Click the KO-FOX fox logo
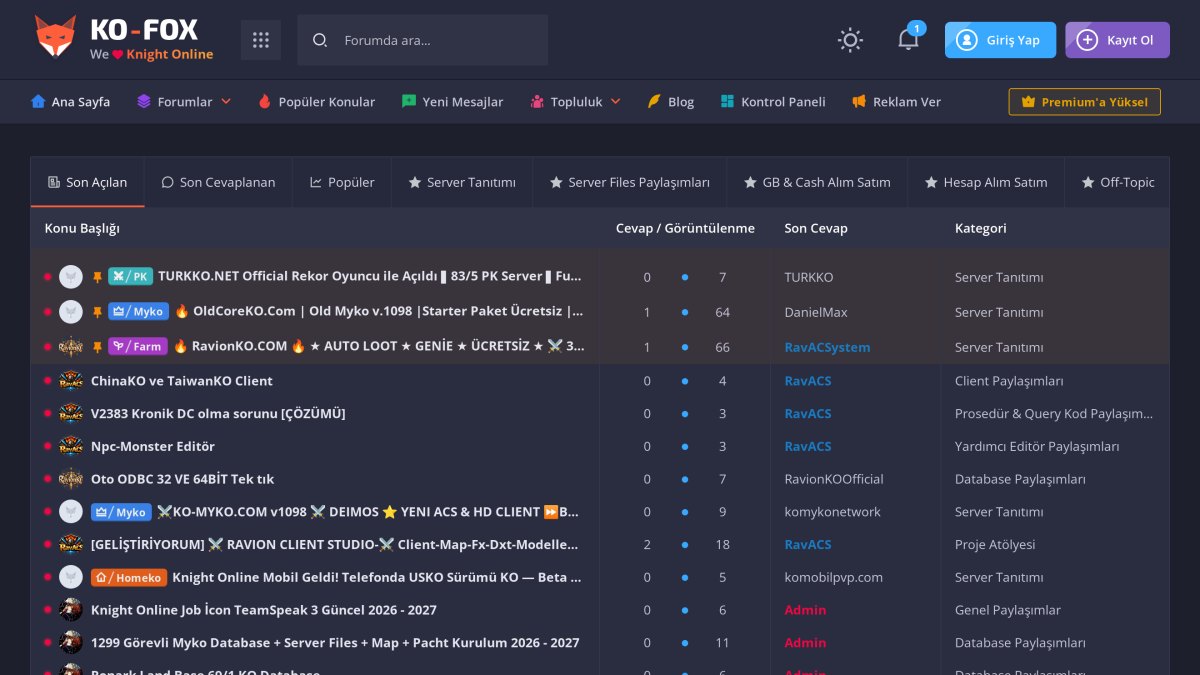The width and height of the screenshot is (1200, 675). click(55, 38)
